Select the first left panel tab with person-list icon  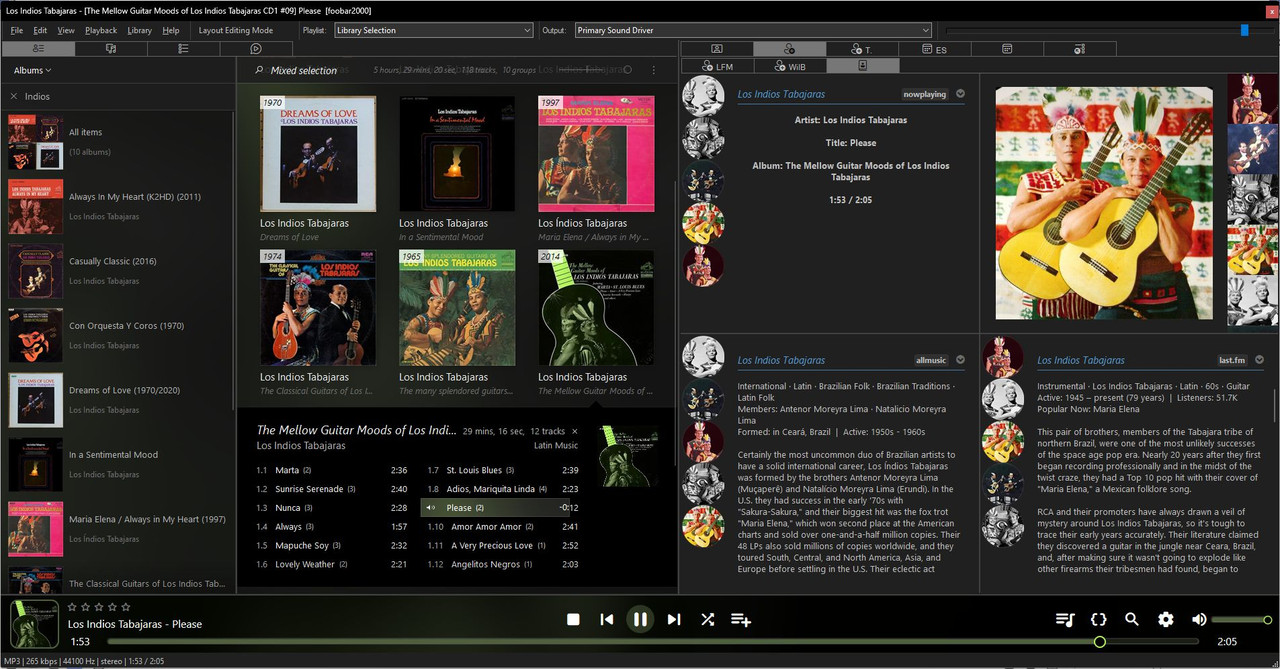pyautogui.click(x=37, y=48)
